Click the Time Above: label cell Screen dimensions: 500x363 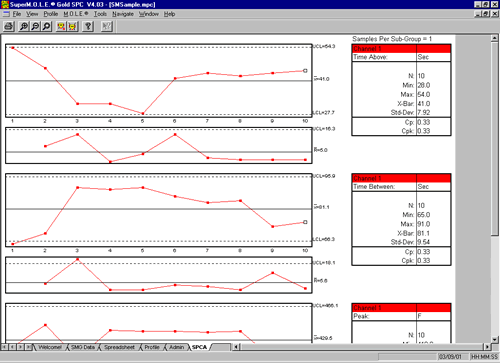(384, 57)
